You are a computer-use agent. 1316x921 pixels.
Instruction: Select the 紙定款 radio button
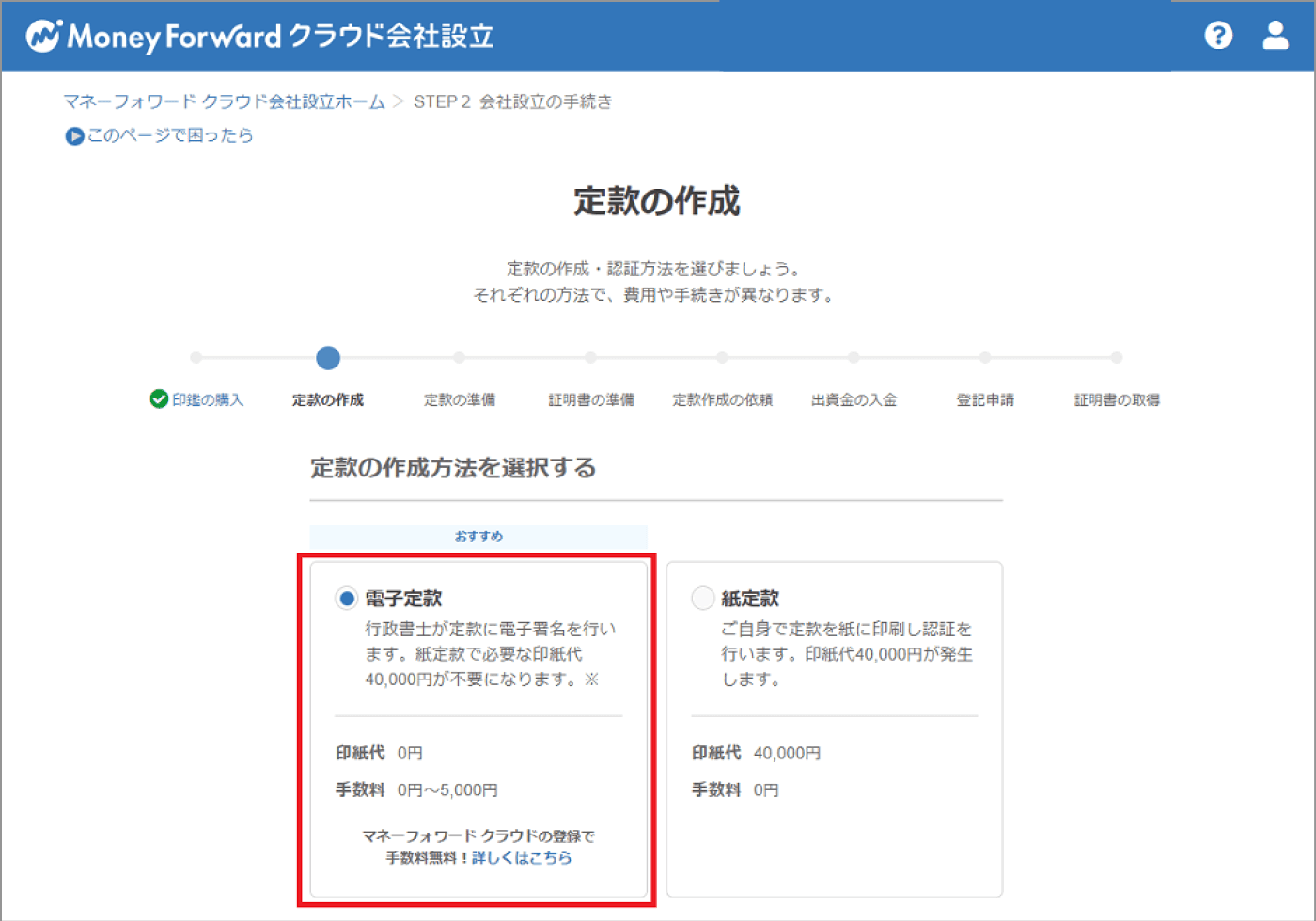click(703, 598)
